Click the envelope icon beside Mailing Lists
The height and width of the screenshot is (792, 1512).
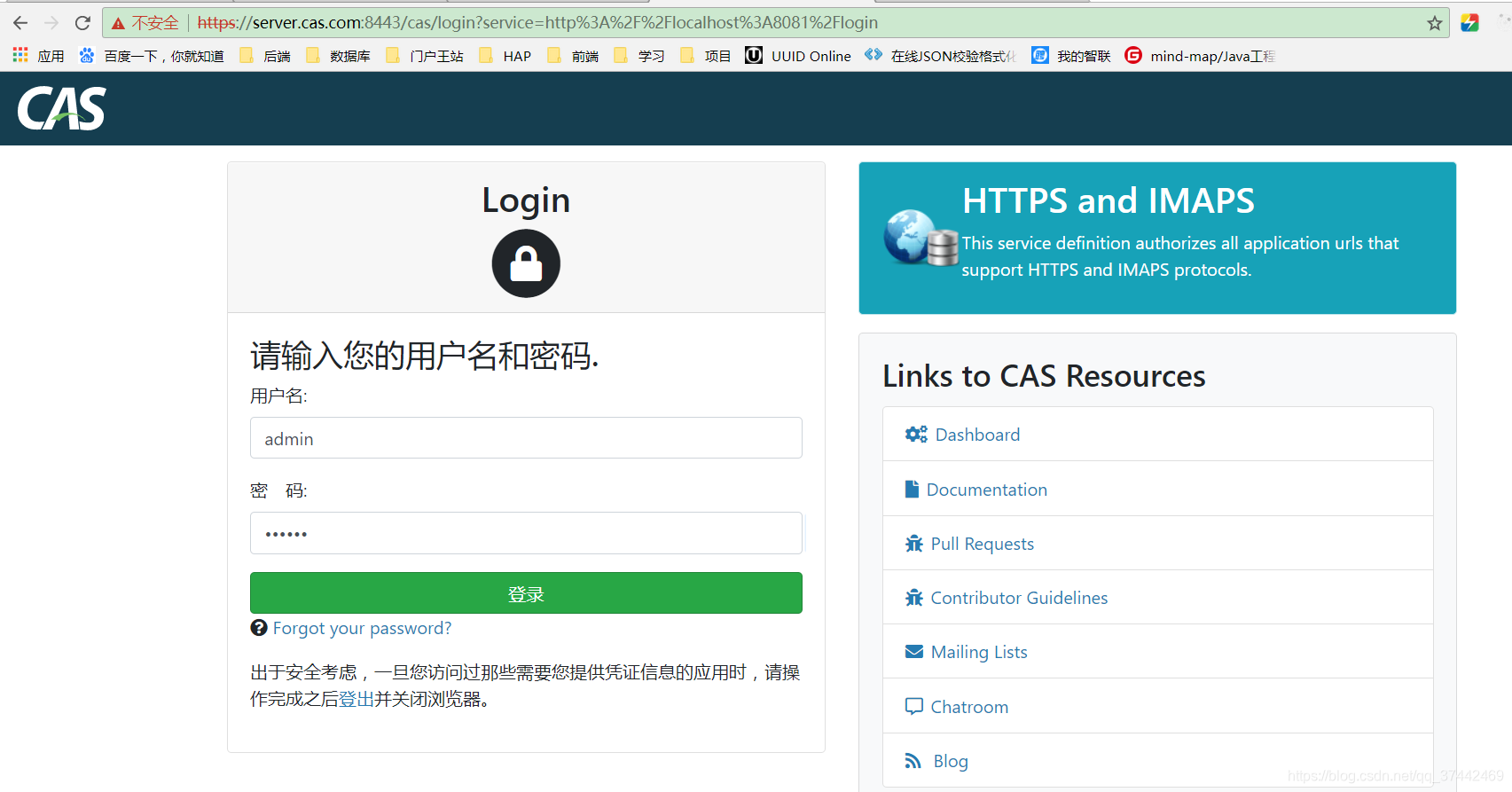(914, 652)
